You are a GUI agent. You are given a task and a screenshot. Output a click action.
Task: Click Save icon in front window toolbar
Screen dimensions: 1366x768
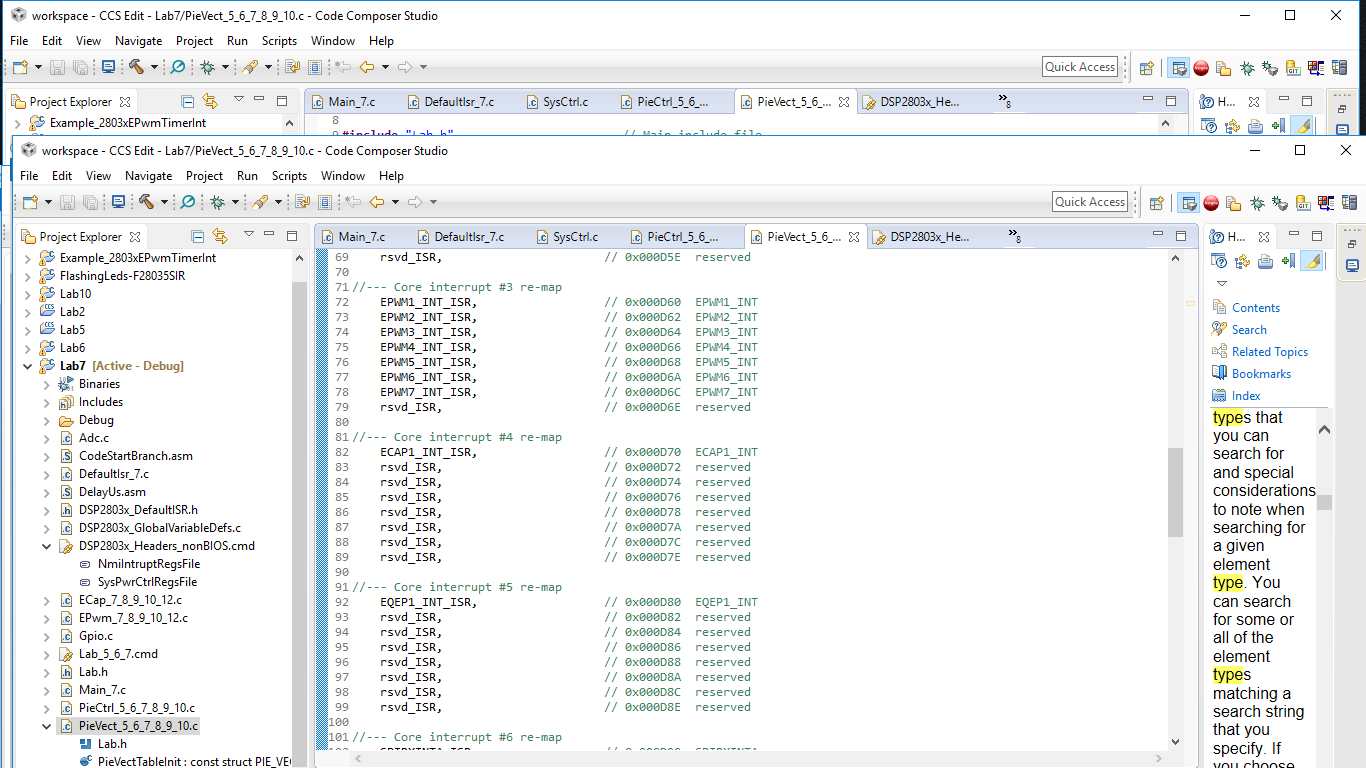point(67,202)
